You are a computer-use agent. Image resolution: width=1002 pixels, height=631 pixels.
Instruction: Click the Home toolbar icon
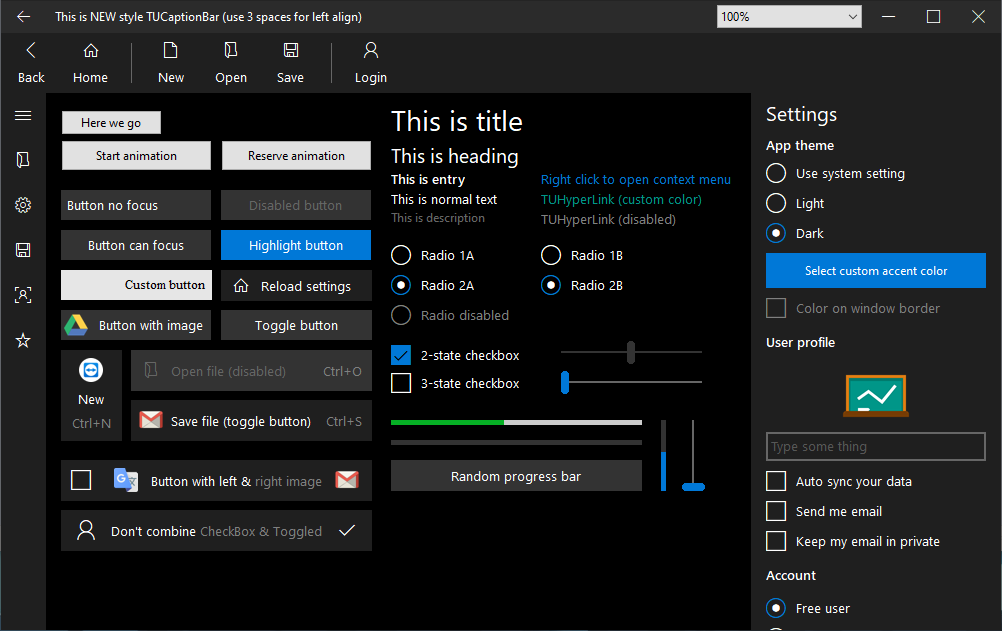tap(90, 63)
